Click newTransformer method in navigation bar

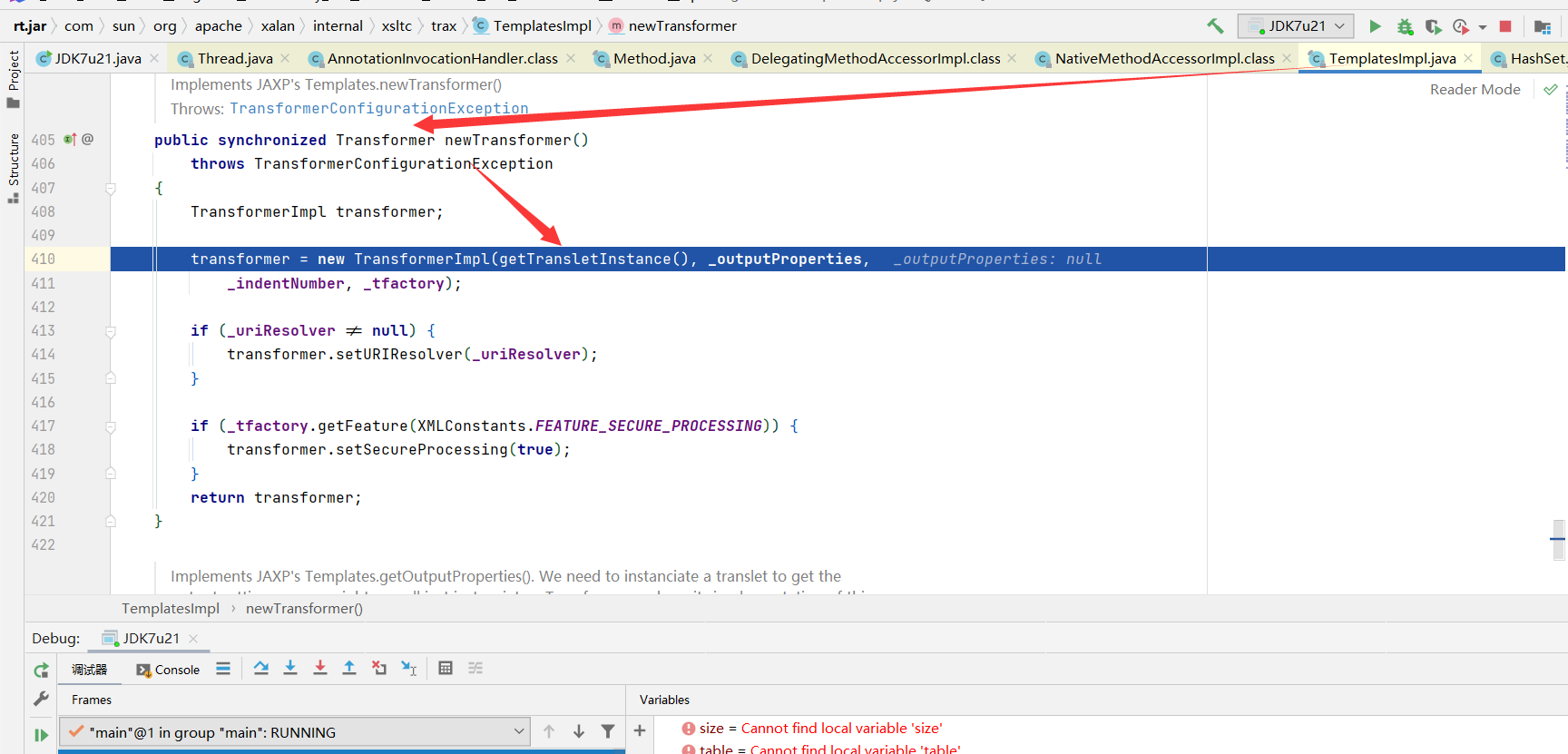(672, 26)
